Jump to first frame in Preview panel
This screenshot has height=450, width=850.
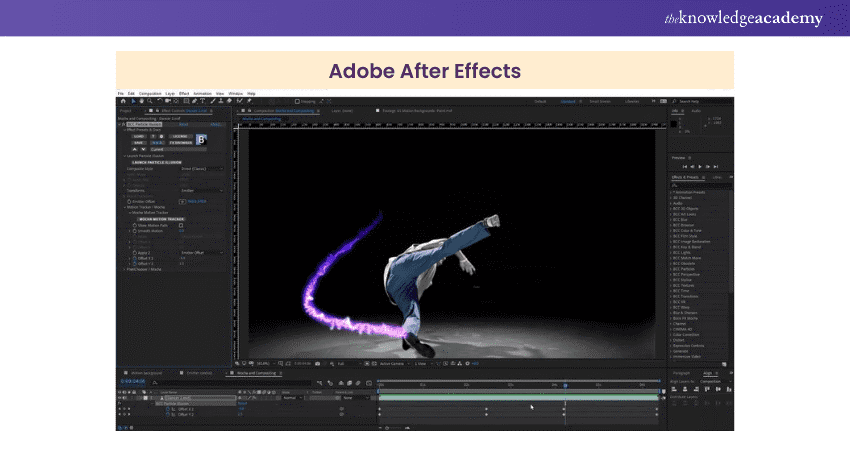[683, 166]
